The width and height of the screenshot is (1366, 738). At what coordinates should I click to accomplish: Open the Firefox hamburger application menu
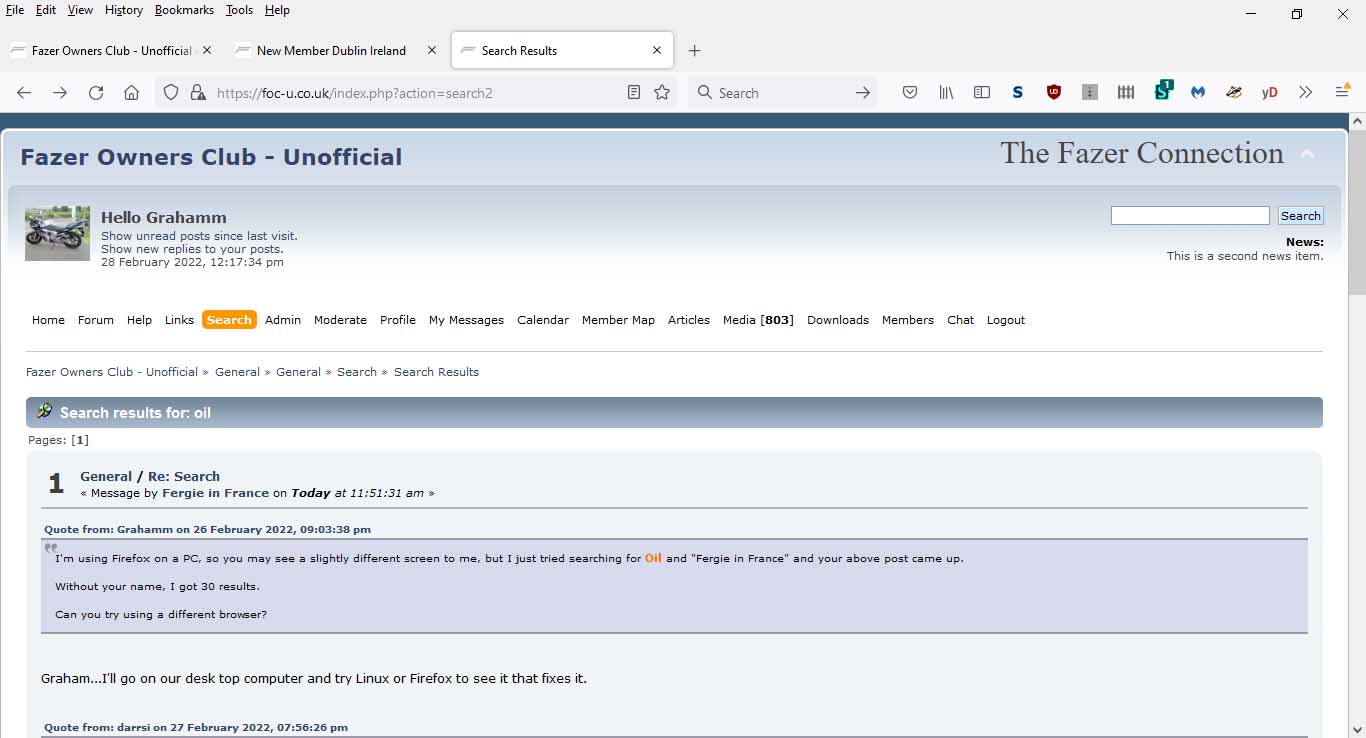[x=1342, y=93]
